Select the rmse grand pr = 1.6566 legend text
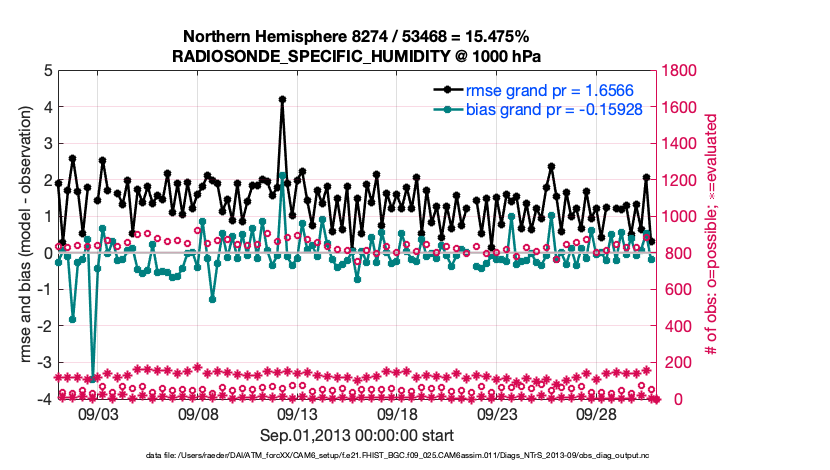Viewport: 830px width, 470px height. pyautogui.click(x=536, y=90)
